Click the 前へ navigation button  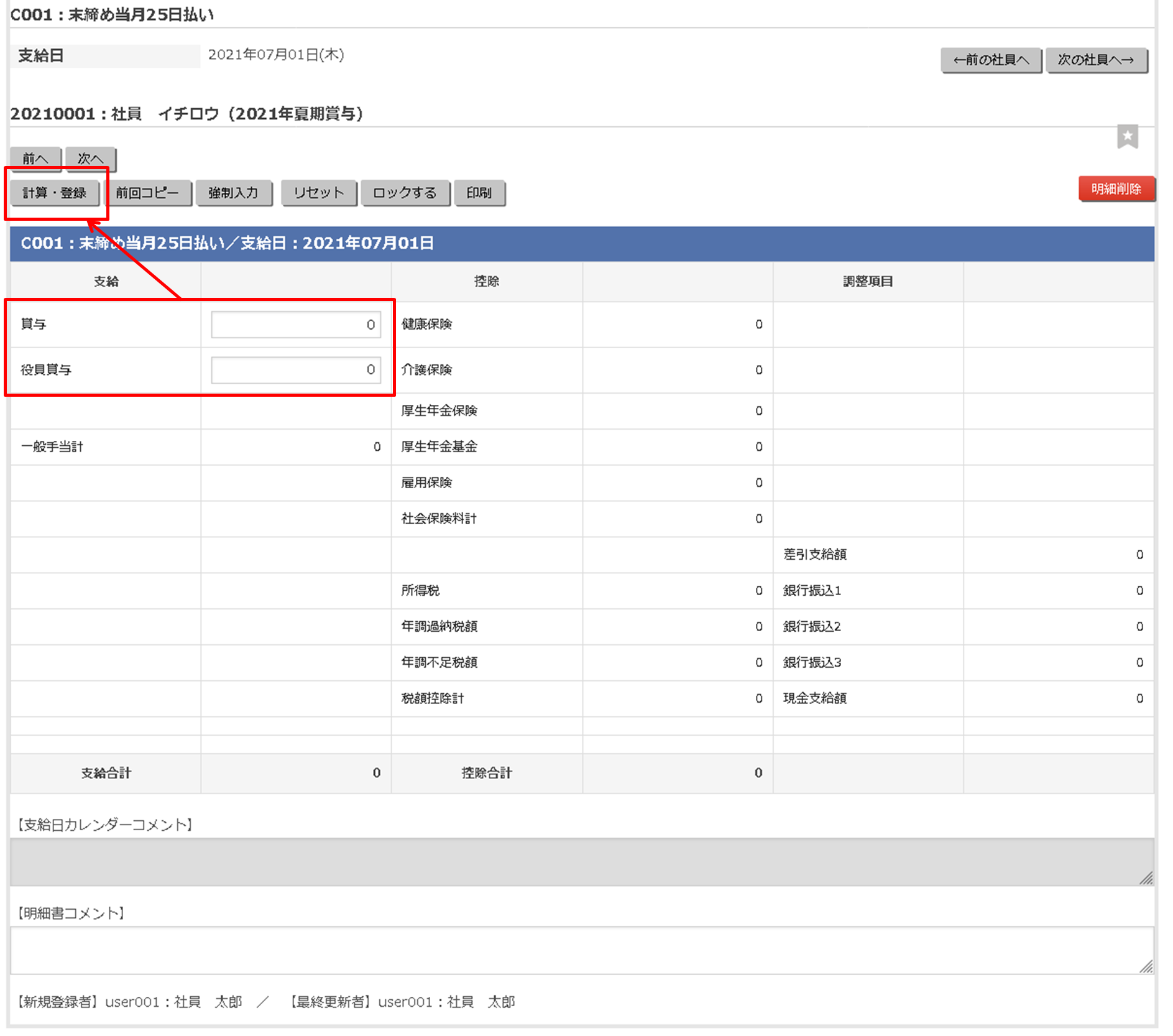point(35,159)
